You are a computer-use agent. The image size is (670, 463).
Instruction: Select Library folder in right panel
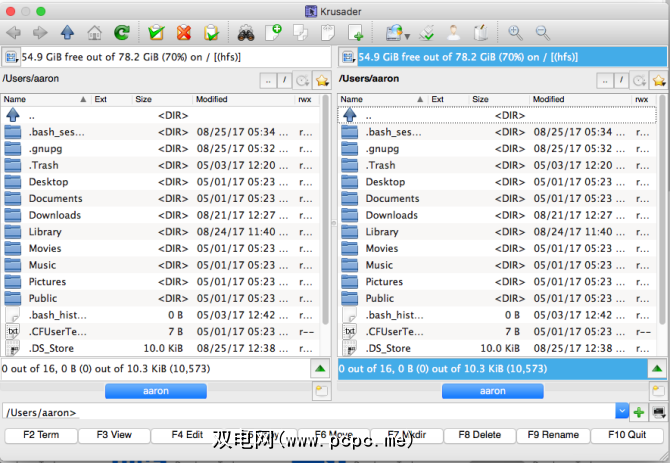[497, 232]
